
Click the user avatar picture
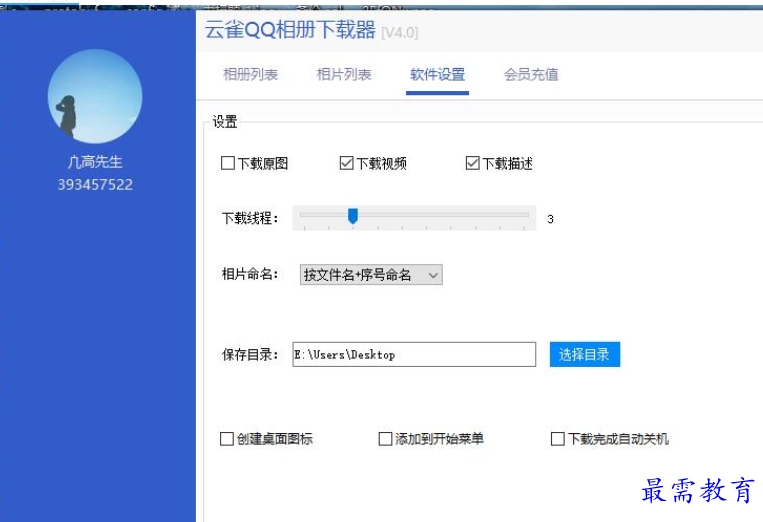click(x=95, y=96)
